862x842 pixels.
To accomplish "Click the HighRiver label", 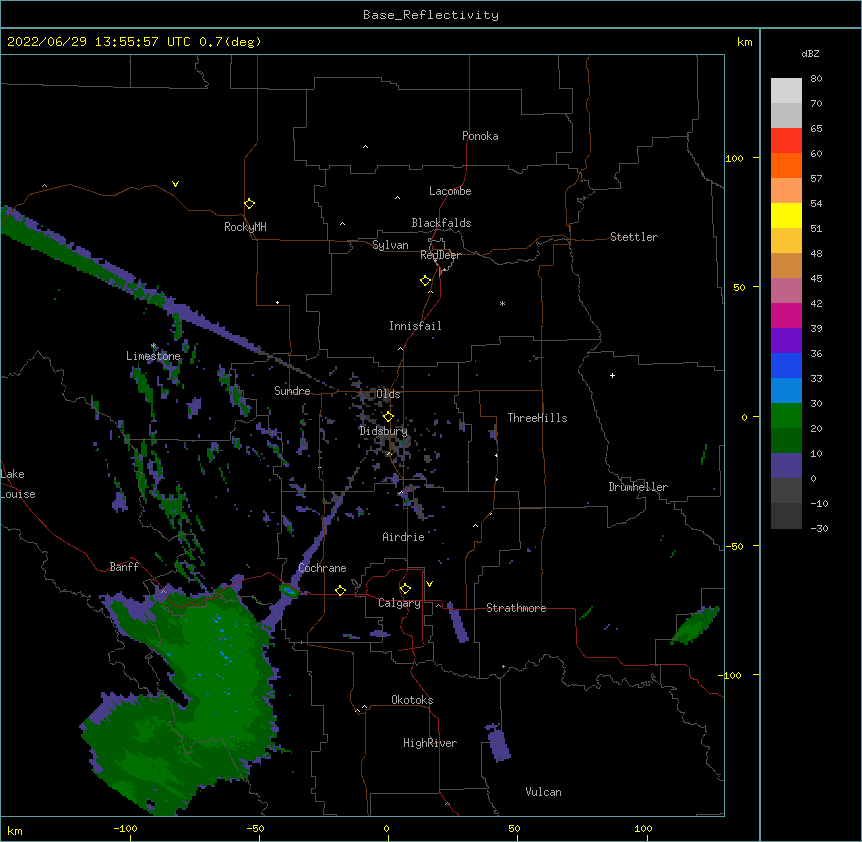I will (x=430, y=743).
